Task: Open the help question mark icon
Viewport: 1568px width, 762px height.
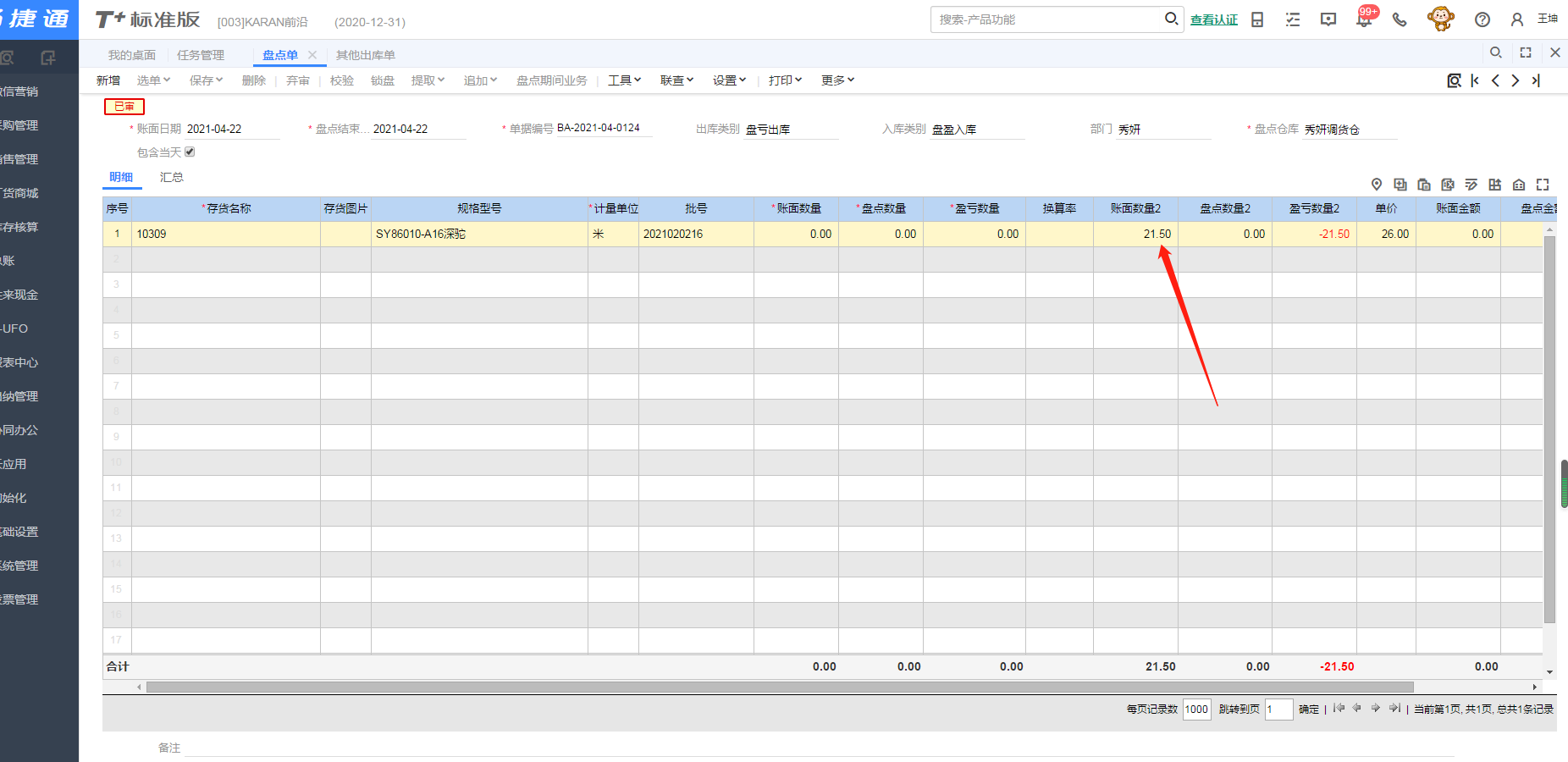Action: [x=1482, y=19]
